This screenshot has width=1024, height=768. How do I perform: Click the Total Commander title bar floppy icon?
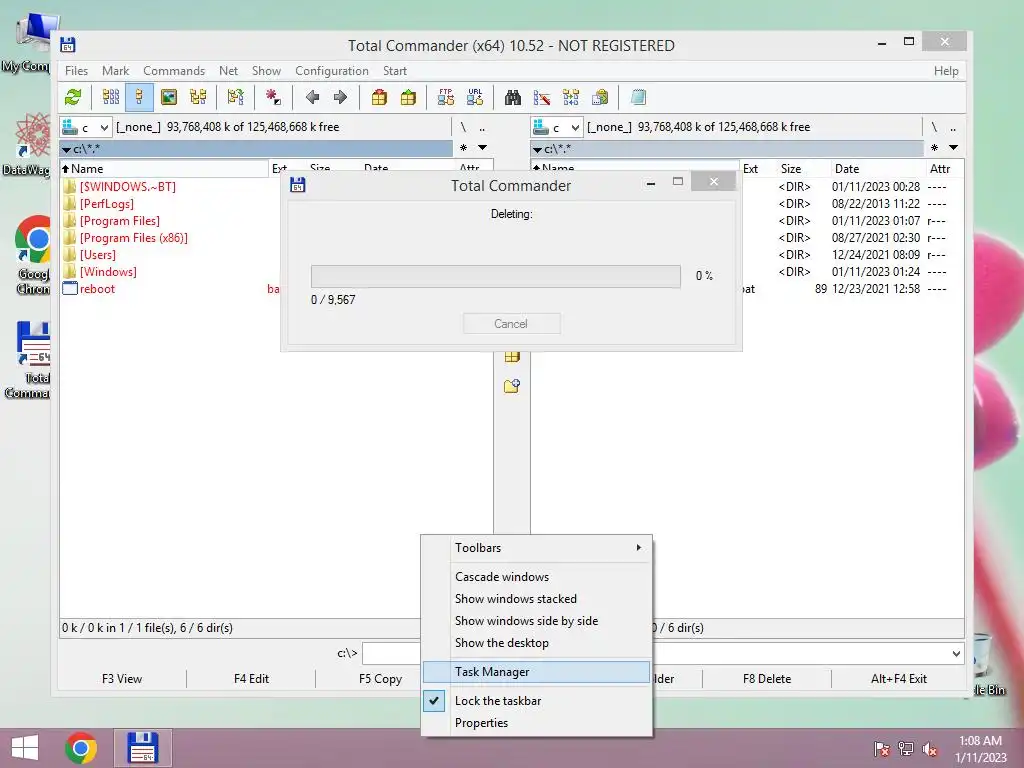tap(68, 45)
